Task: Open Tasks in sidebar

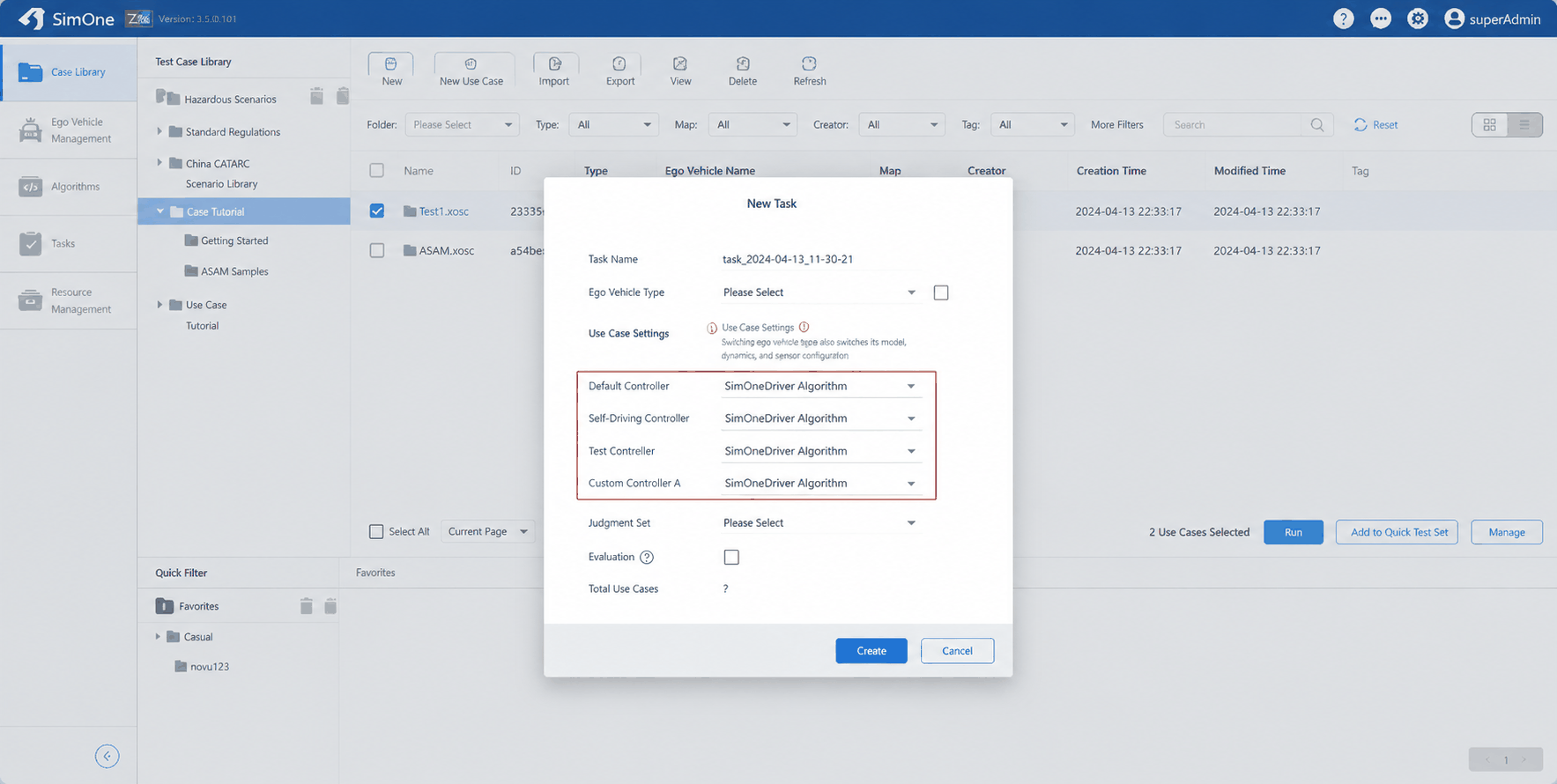Action: (x=69, y=243)
